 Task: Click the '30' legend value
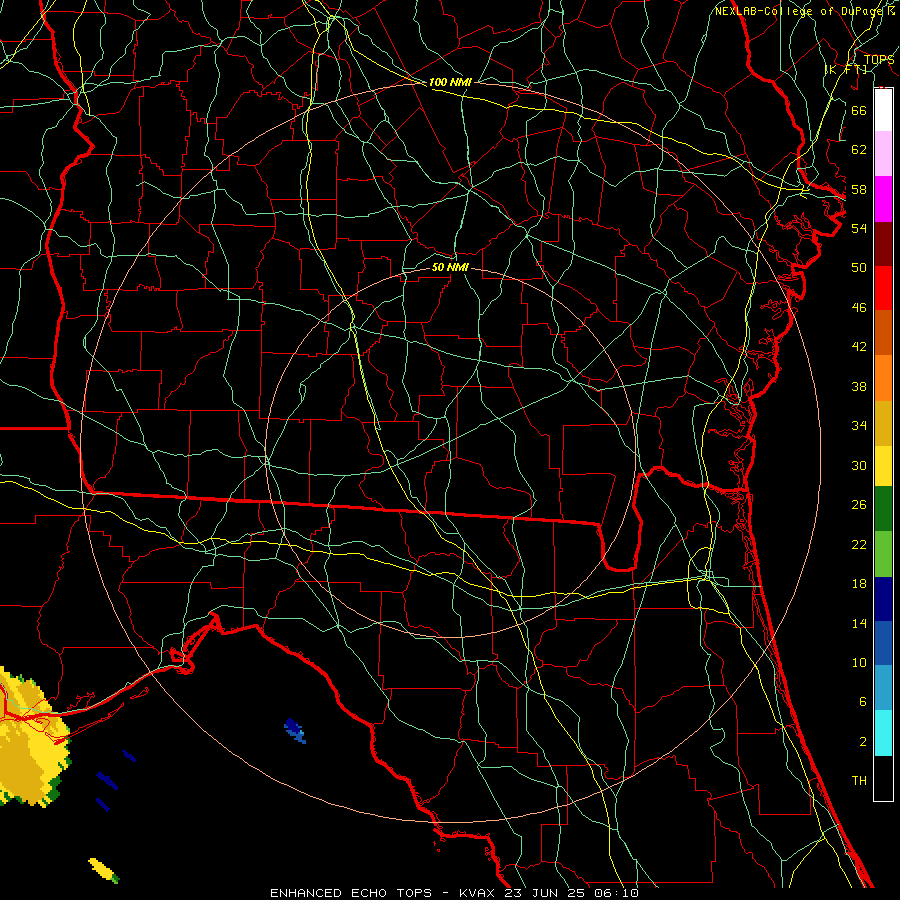(859, 465)
